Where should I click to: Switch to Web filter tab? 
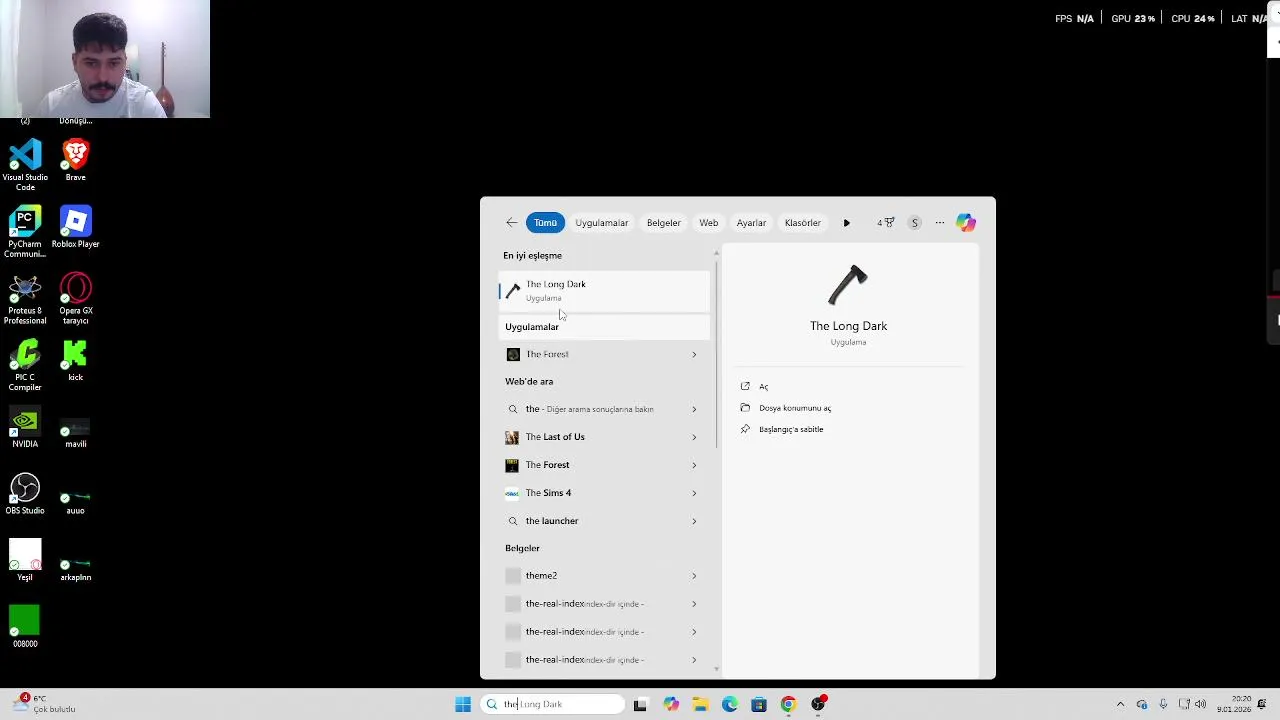pos(708,223)
